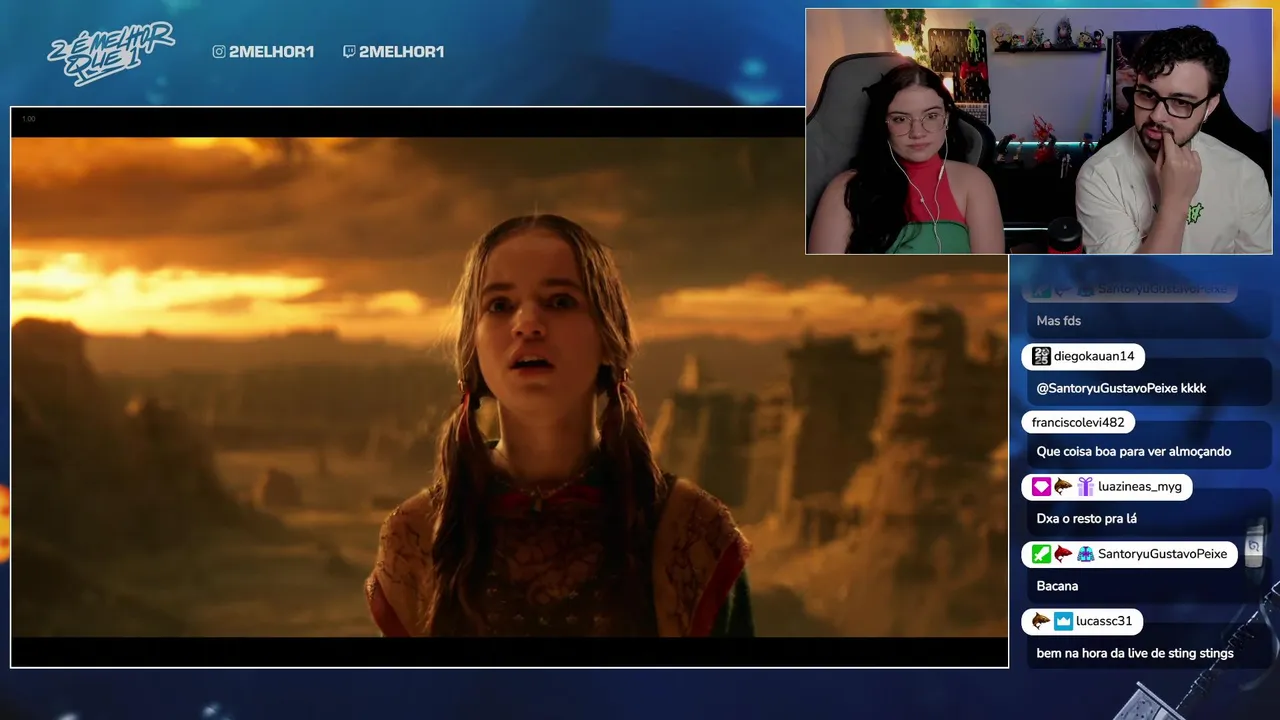Click the jacket badge beside SantoryuGustavoPeixe
1280x720 pixels.
(x=1085, y=554)
